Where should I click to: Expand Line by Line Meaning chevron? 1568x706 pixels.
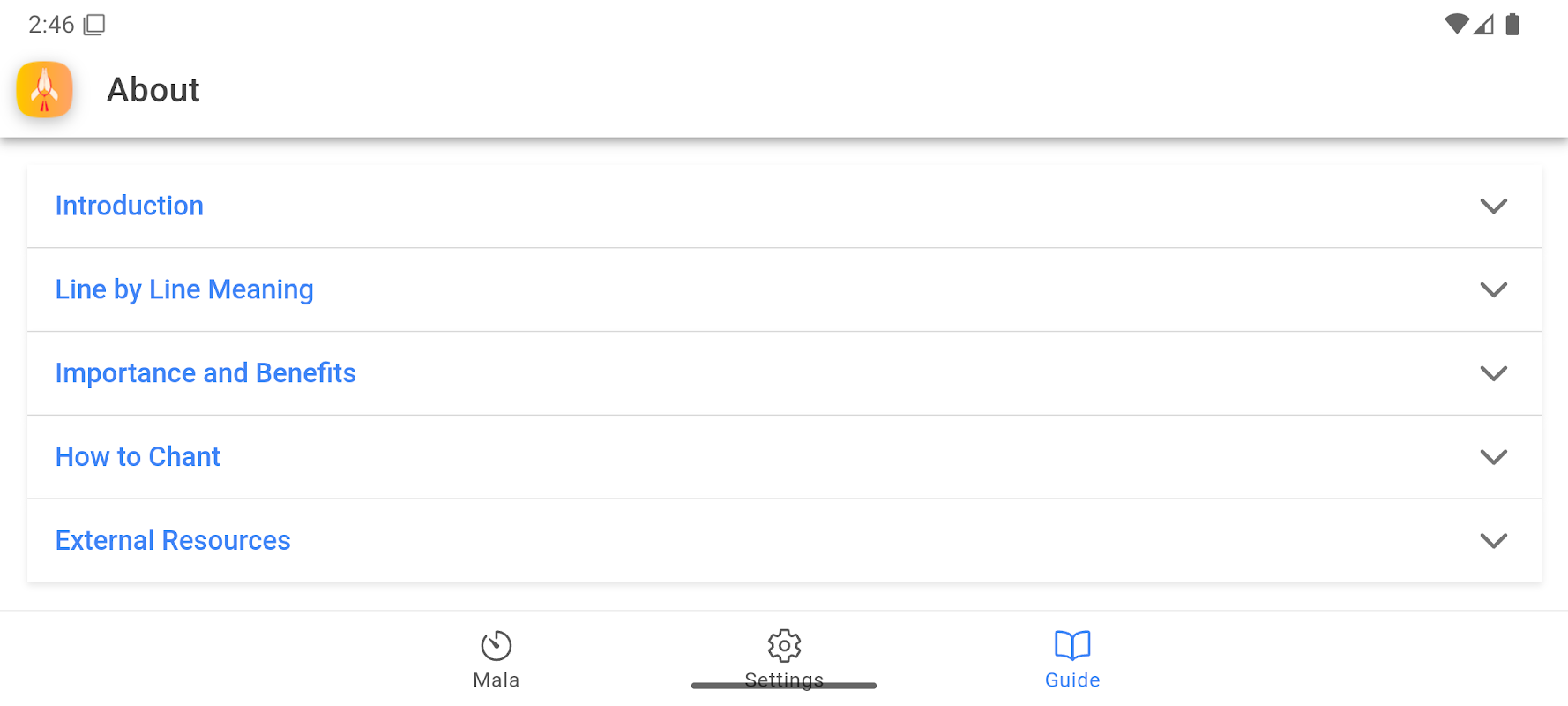pos(1493,289)
